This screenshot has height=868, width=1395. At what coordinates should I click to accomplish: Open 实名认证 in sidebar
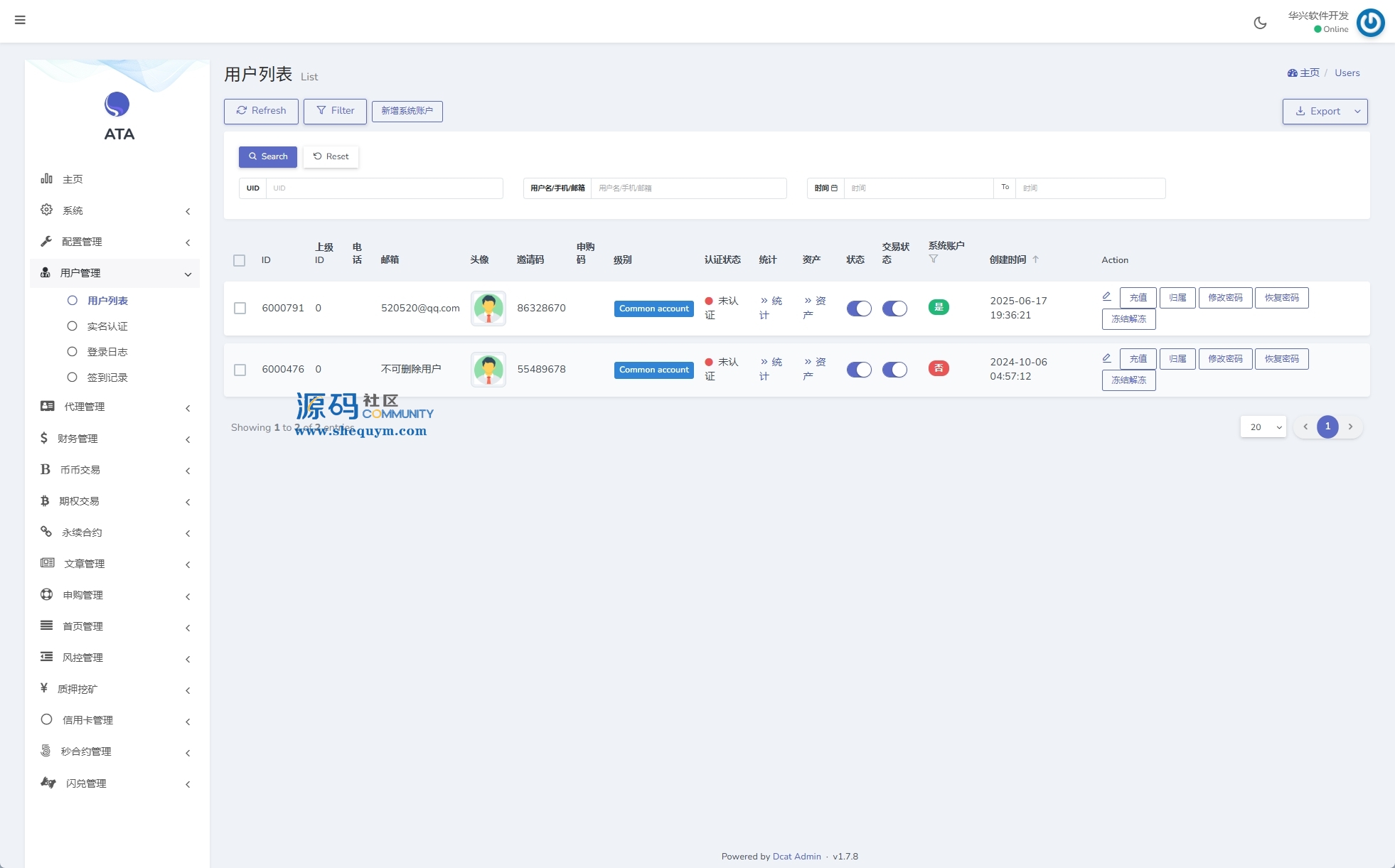pyautogui.click(x=107, y=326)
